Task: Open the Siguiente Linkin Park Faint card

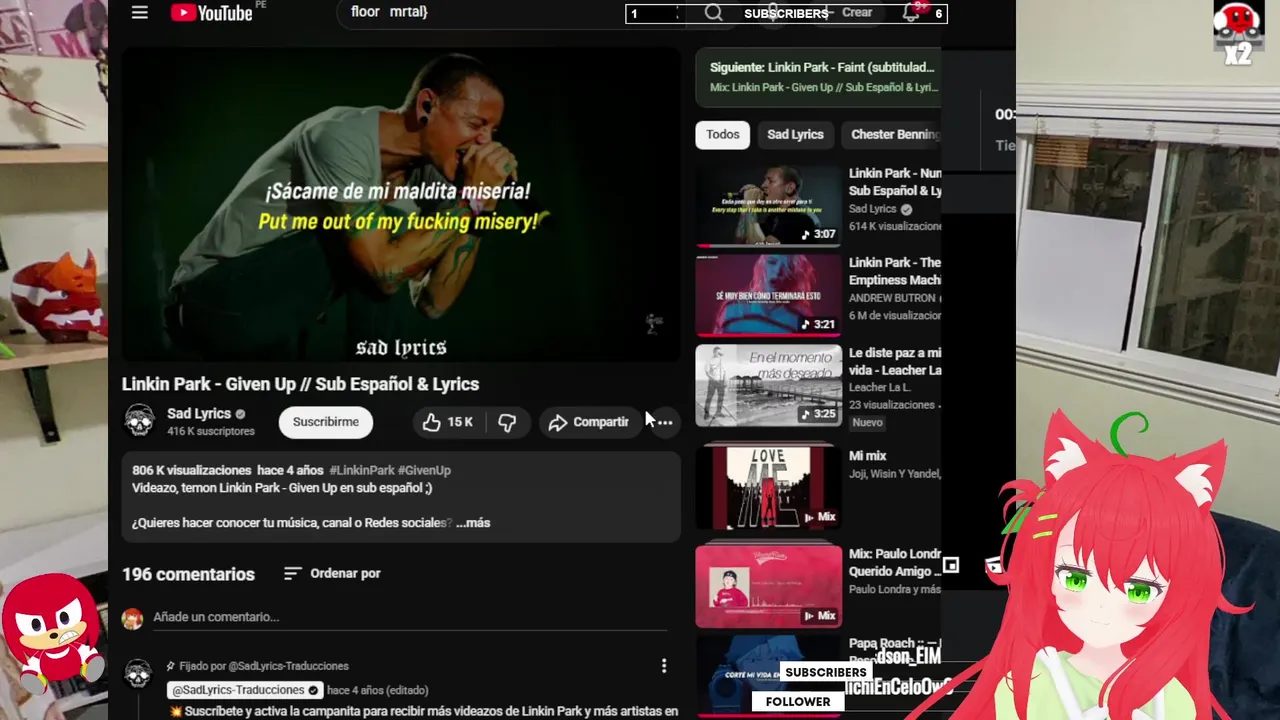Action: pyautogui.click(x=818, y=76)
